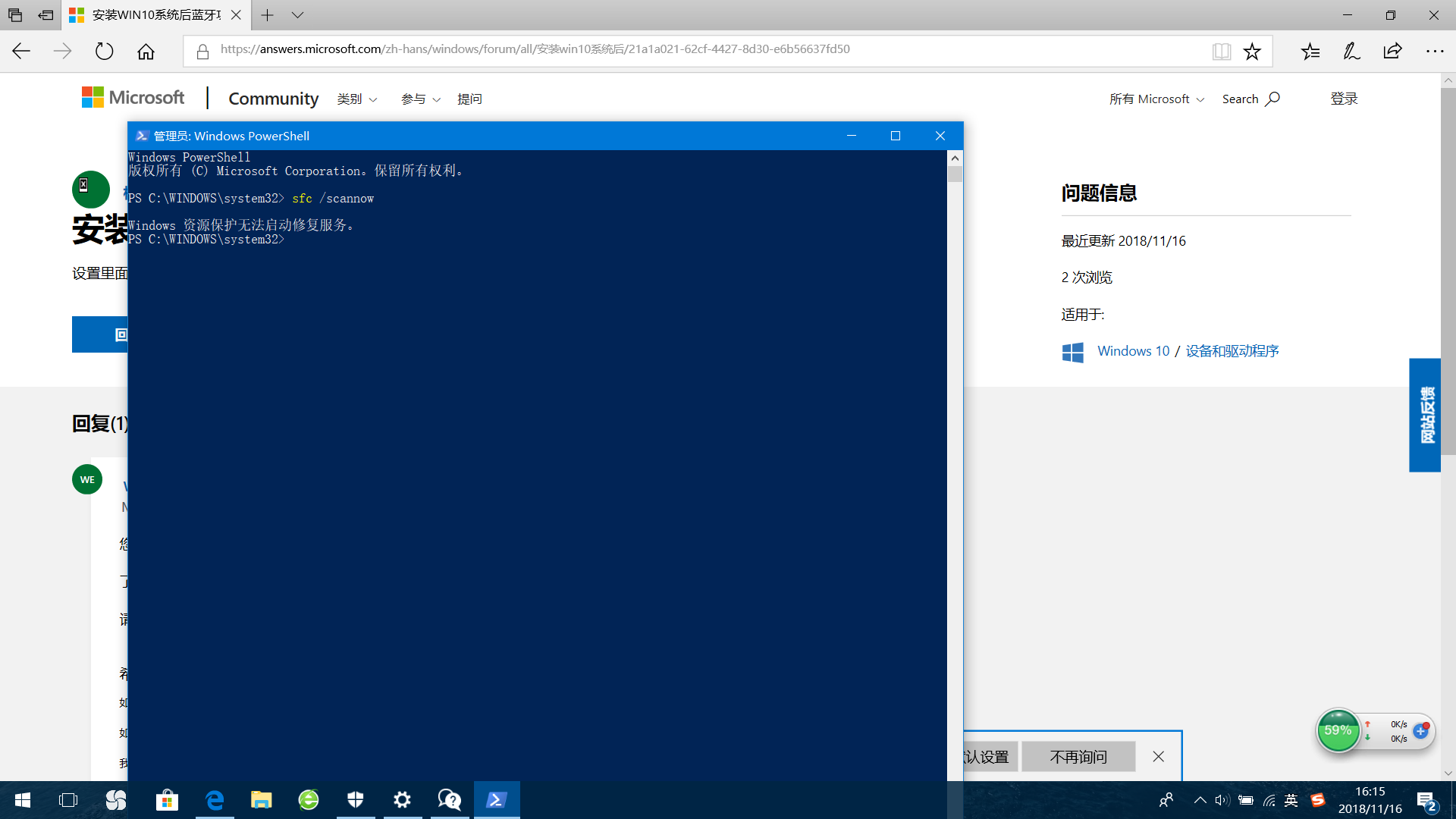Click the 不再询问 button
This screenshot has width=1456, height=819.
tap(1078, 757)
